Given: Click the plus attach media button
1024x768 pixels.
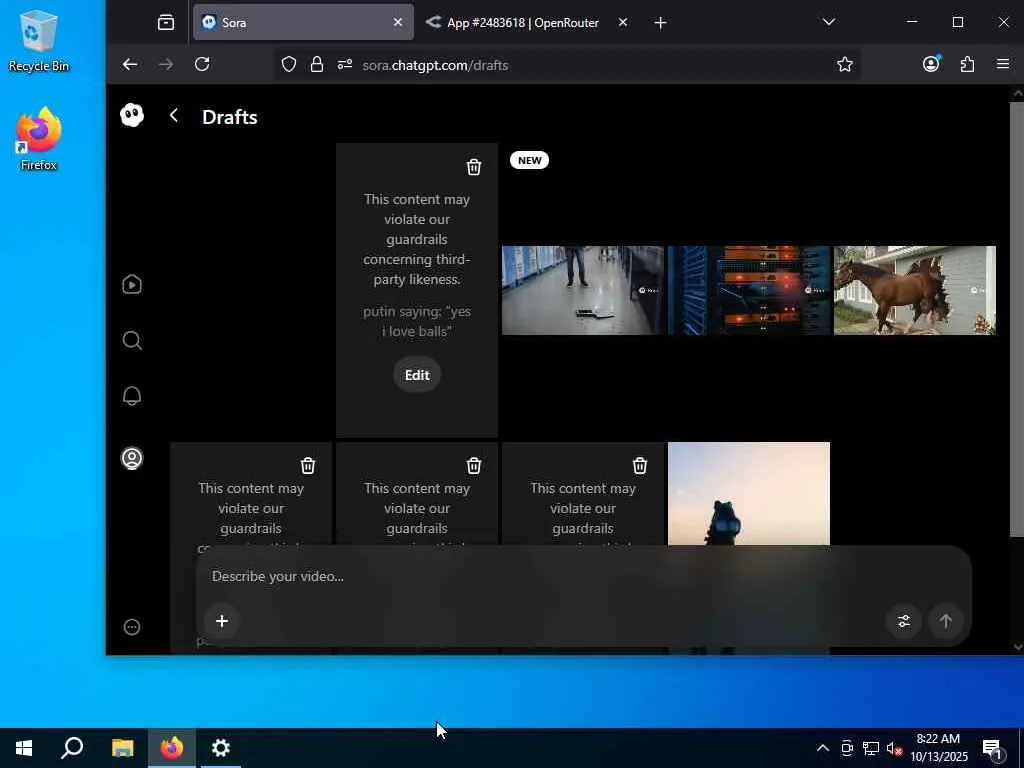Looking at the screenshot, I should 222,621.
